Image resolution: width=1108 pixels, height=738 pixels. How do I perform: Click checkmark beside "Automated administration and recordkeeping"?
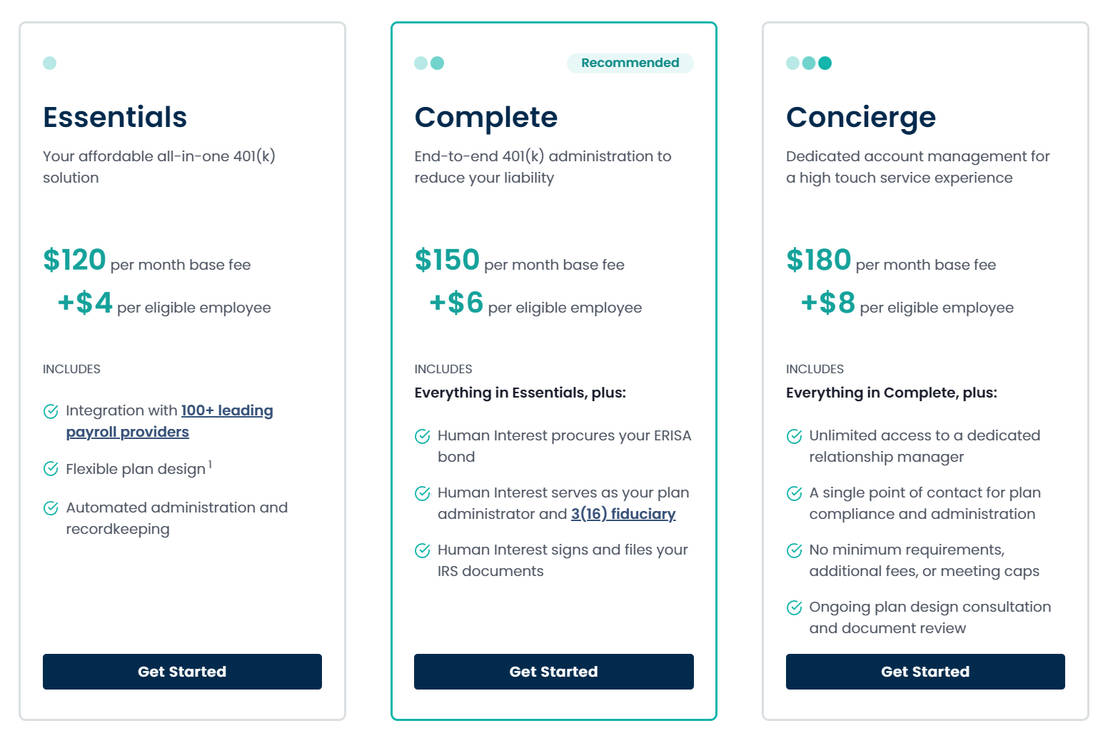coord(49,507)
